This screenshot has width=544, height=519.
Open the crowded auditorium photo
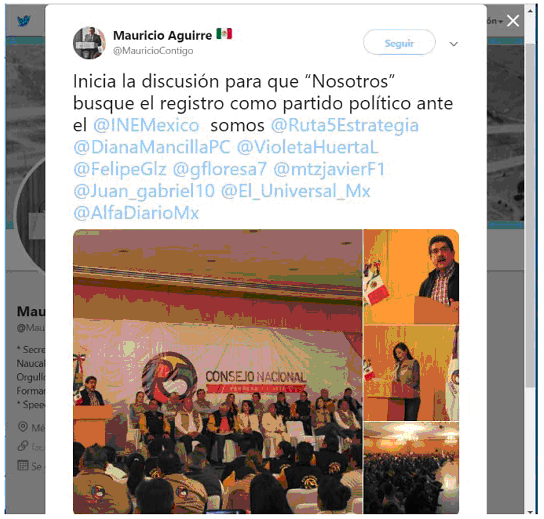tap(411, 468)
